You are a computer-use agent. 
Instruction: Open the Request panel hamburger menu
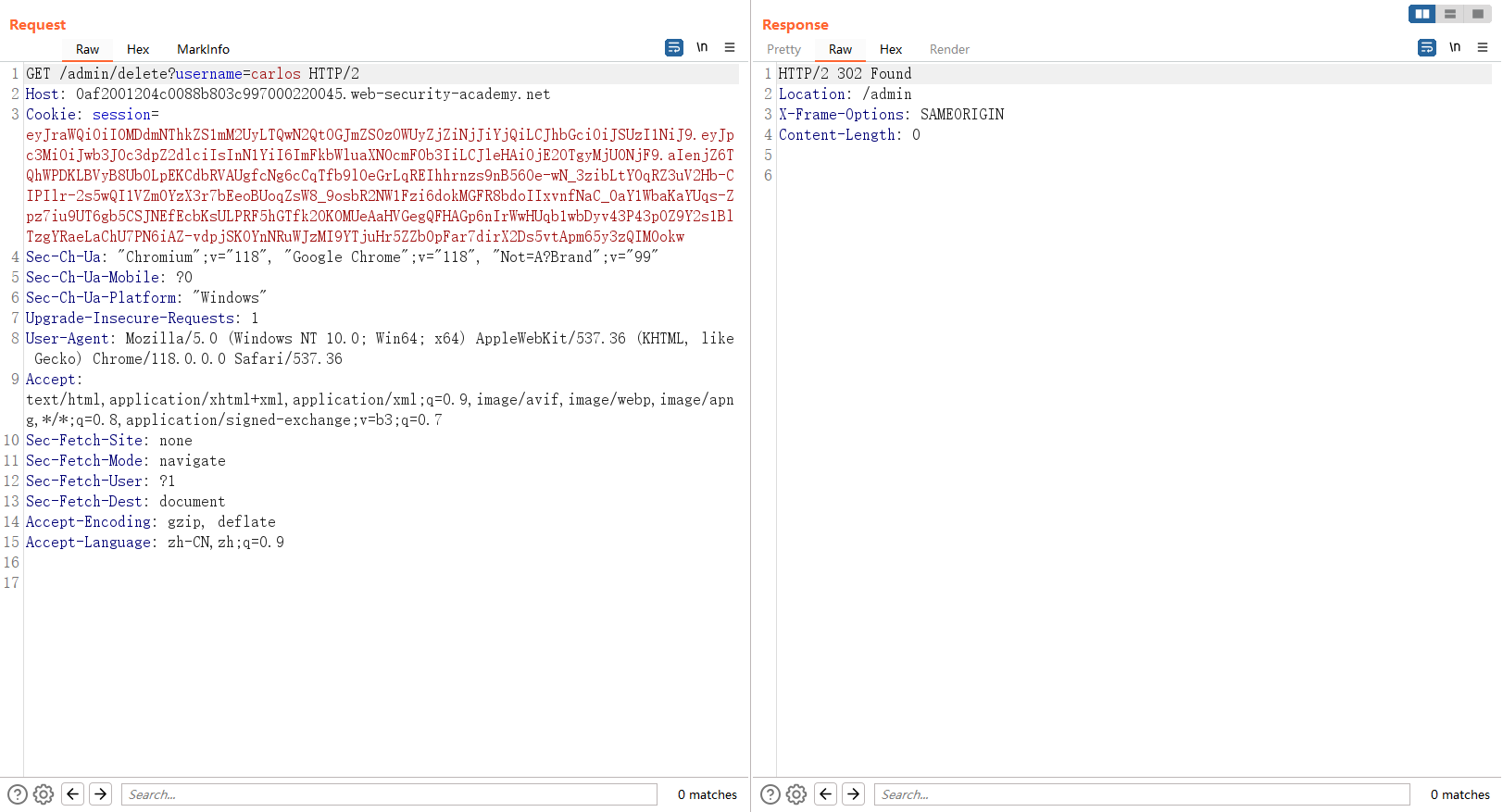730,47
